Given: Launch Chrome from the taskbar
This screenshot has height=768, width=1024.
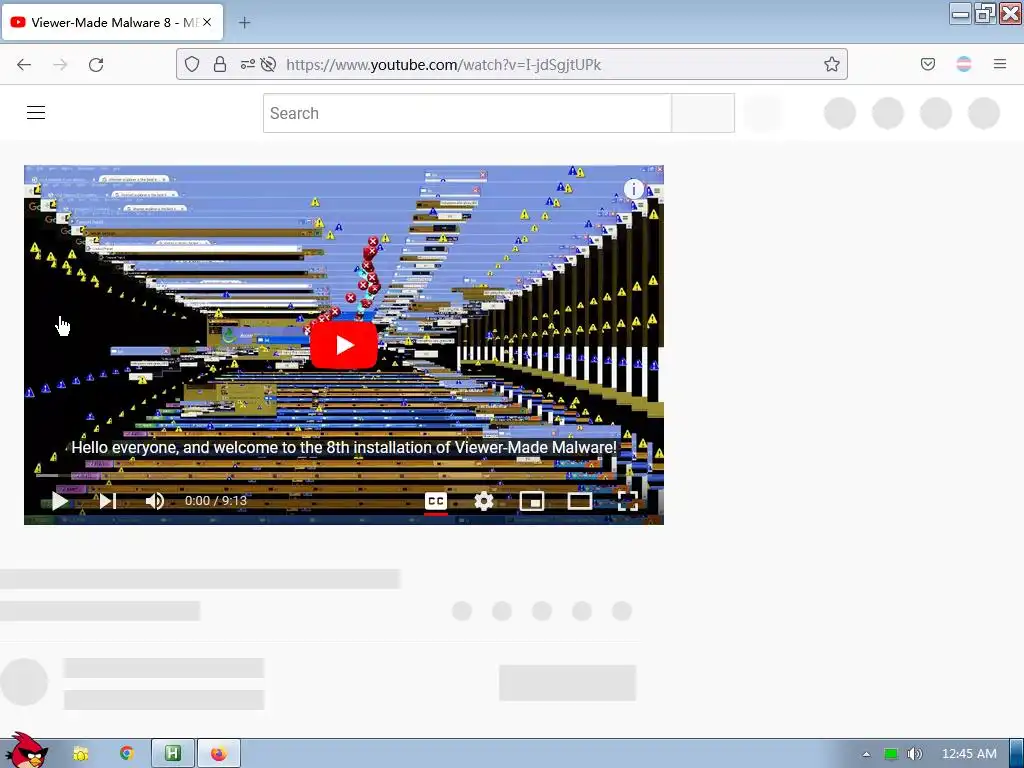Looking at the screenshot, I should [127, 754].
